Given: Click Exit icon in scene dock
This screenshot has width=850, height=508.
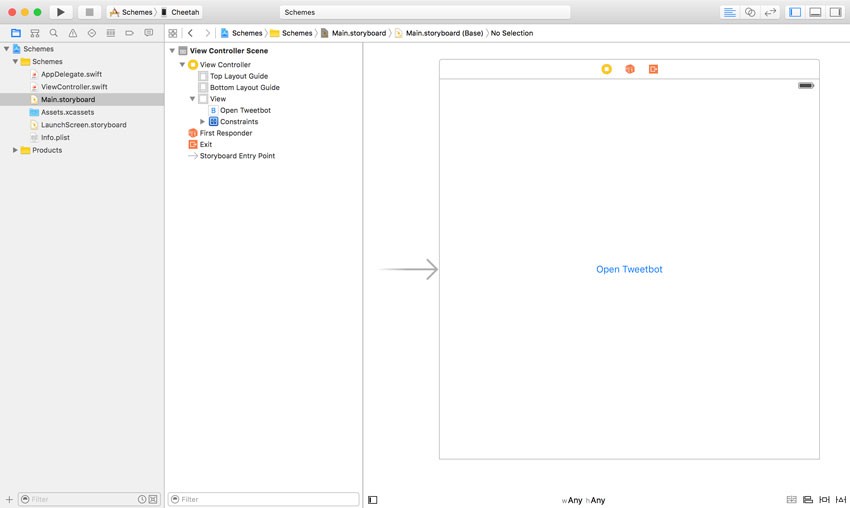Looking at the screenshot, I should (653, 69).
